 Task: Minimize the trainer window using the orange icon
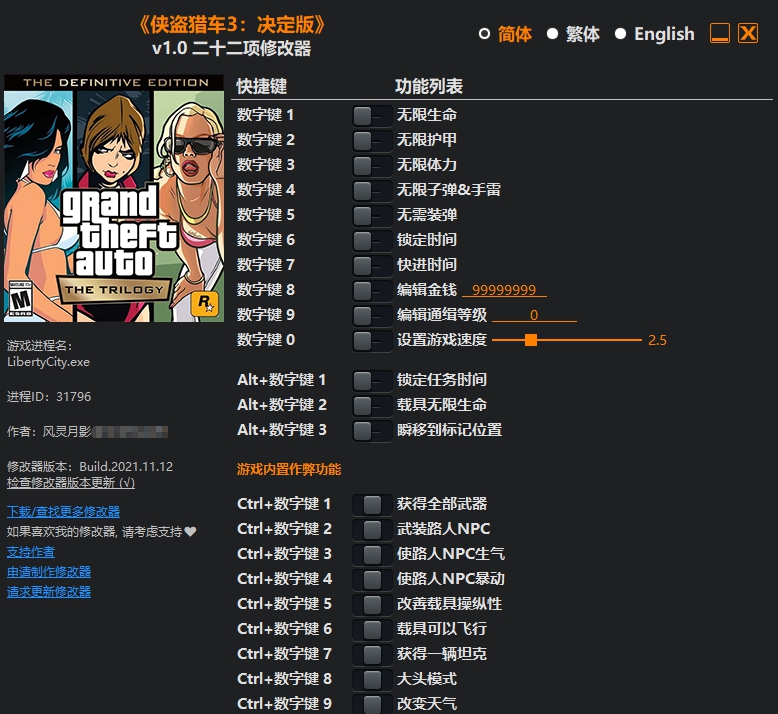[x=720, y=33]
